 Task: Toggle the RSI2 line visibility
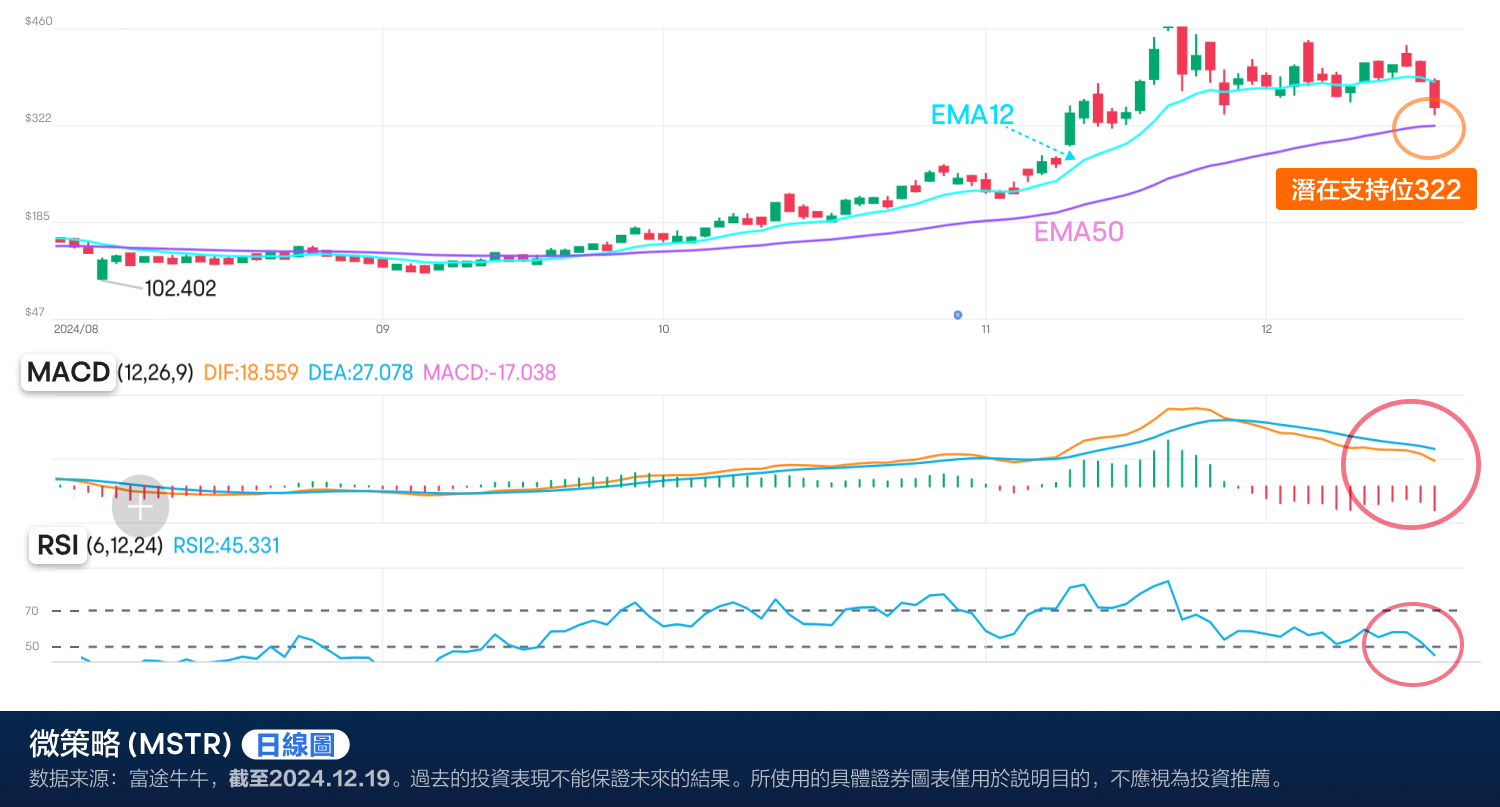pyautogui.click(x=225, y=546)
